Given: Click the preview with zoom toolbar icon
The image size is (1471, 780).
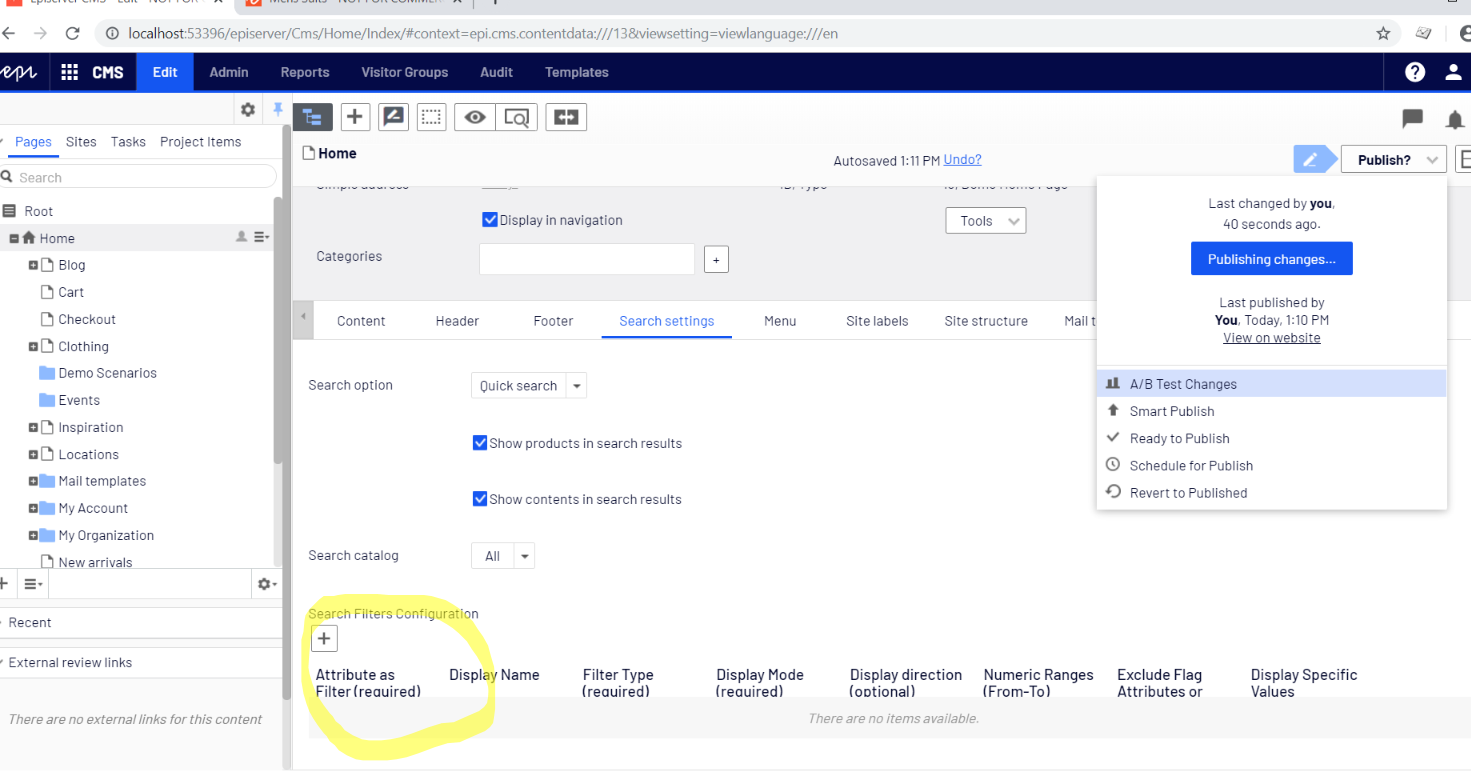Looking at the screenshot, I should tap(516, 117).
